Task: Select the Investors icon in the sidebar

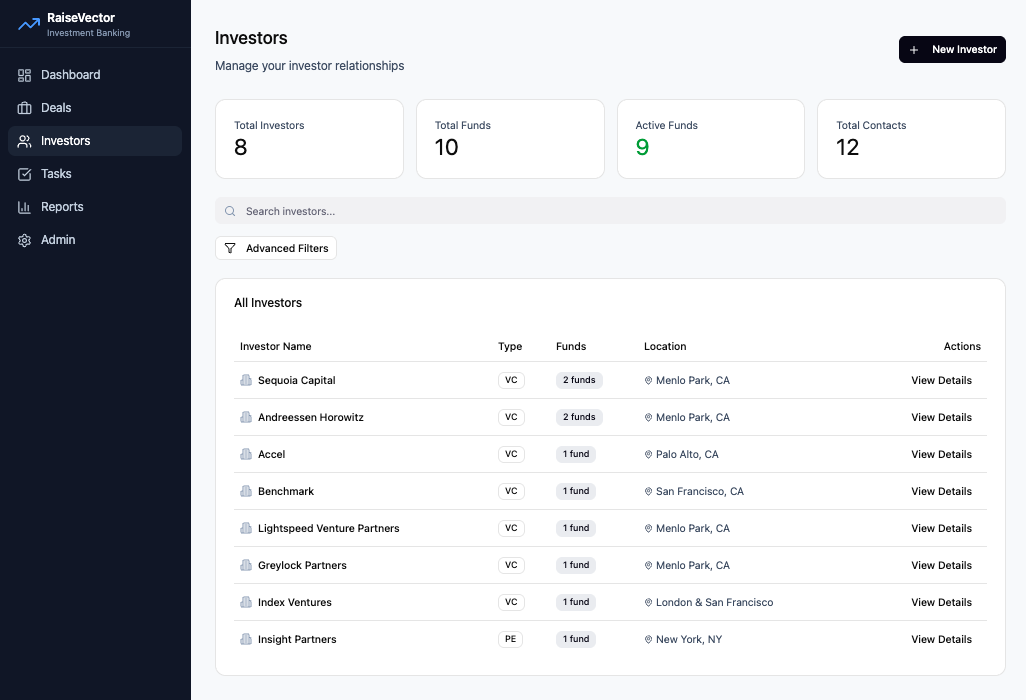Action: click(x=24, y=140)
